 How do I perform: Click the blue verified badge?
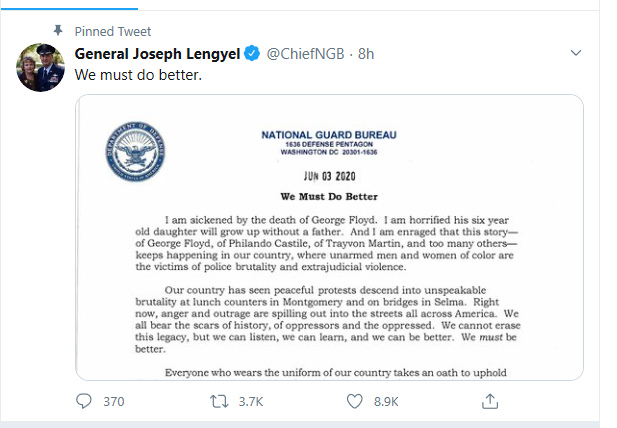click(x=254, y=54)
